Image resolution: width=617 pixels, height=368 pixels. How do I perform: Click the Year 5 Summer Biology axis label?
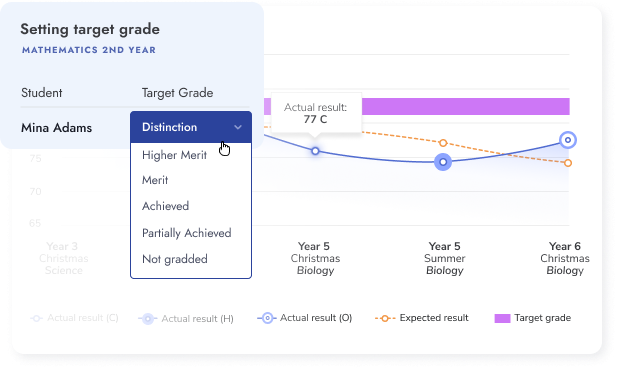tap(445, 259)
